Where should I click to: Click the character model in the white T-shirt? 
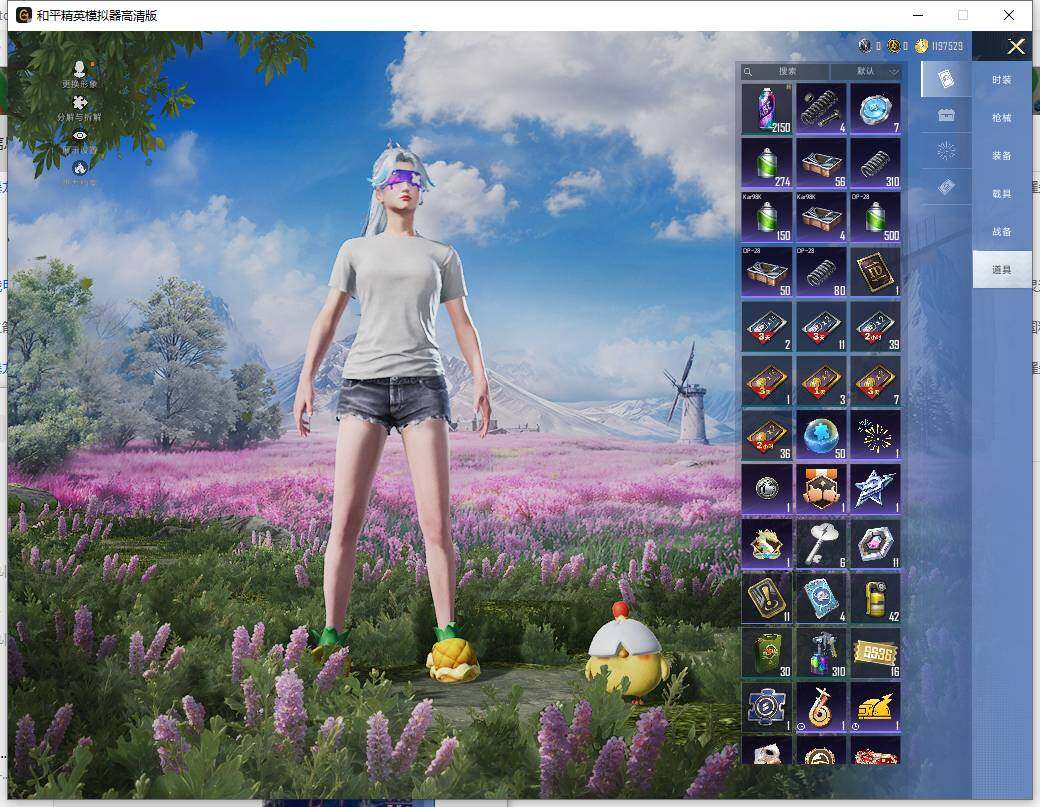pos(395,411)
